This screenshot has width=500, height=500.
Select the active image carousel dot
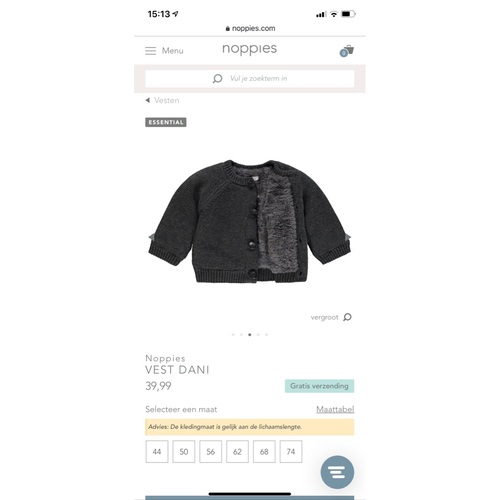250,335
